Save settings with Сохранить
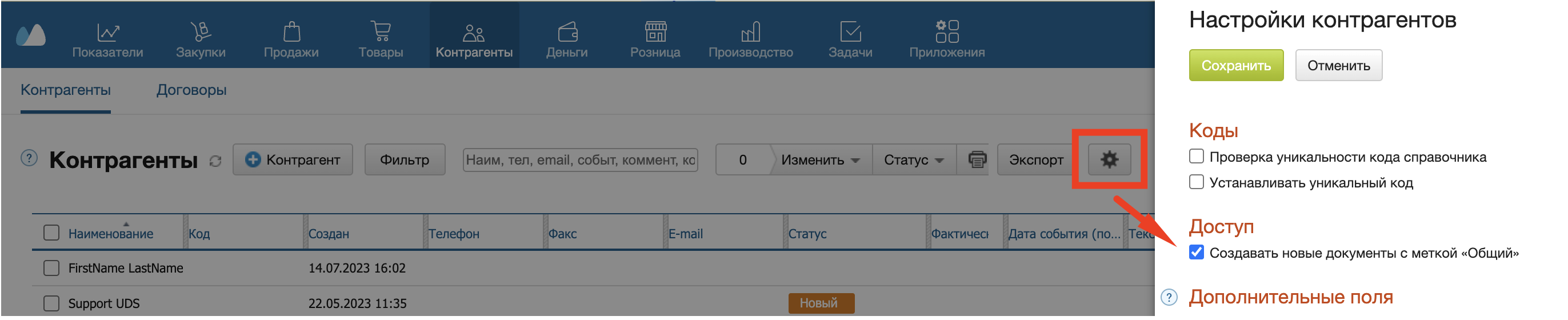 point(1237,66)
